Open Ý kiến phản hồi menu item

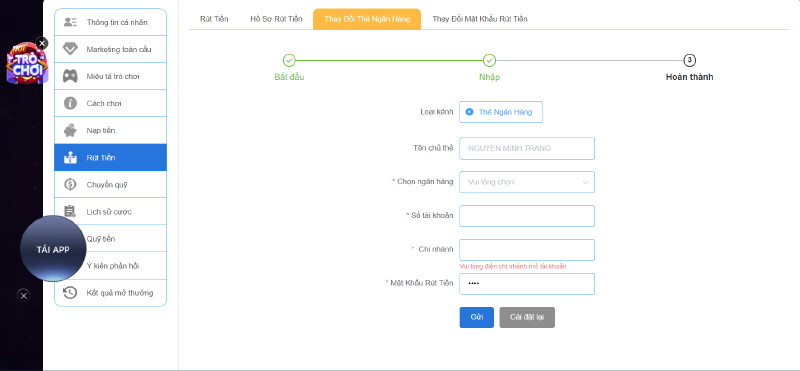(111, 265)
